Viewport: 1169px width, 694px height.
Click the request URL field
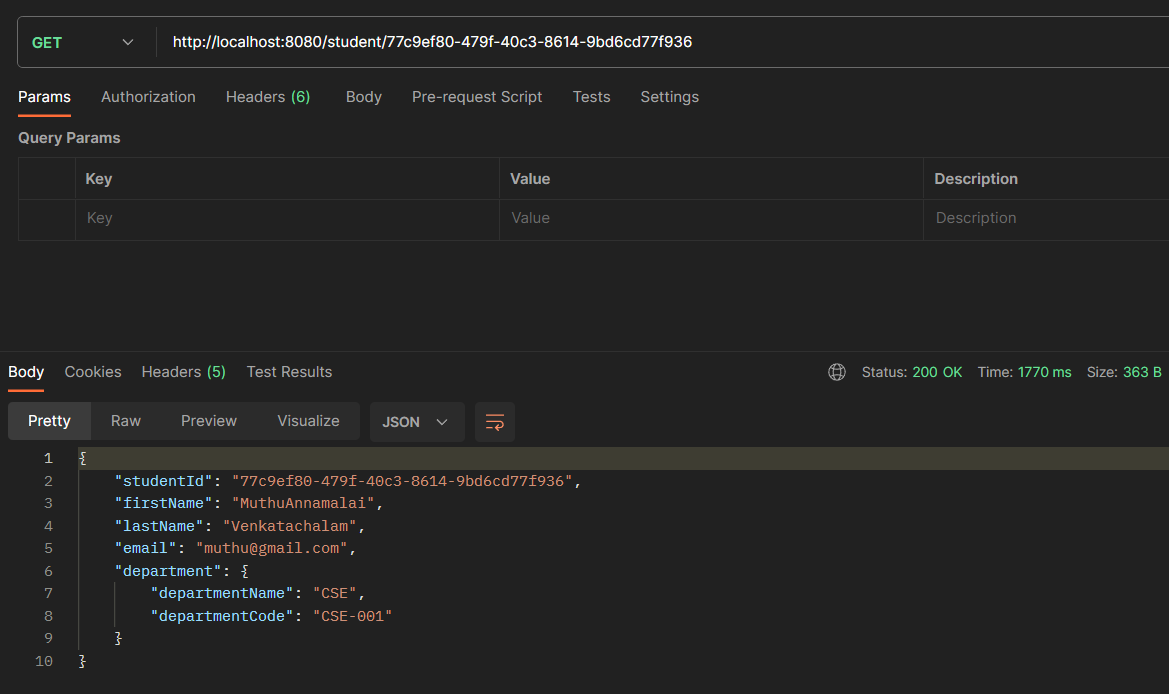pos(664,42)
